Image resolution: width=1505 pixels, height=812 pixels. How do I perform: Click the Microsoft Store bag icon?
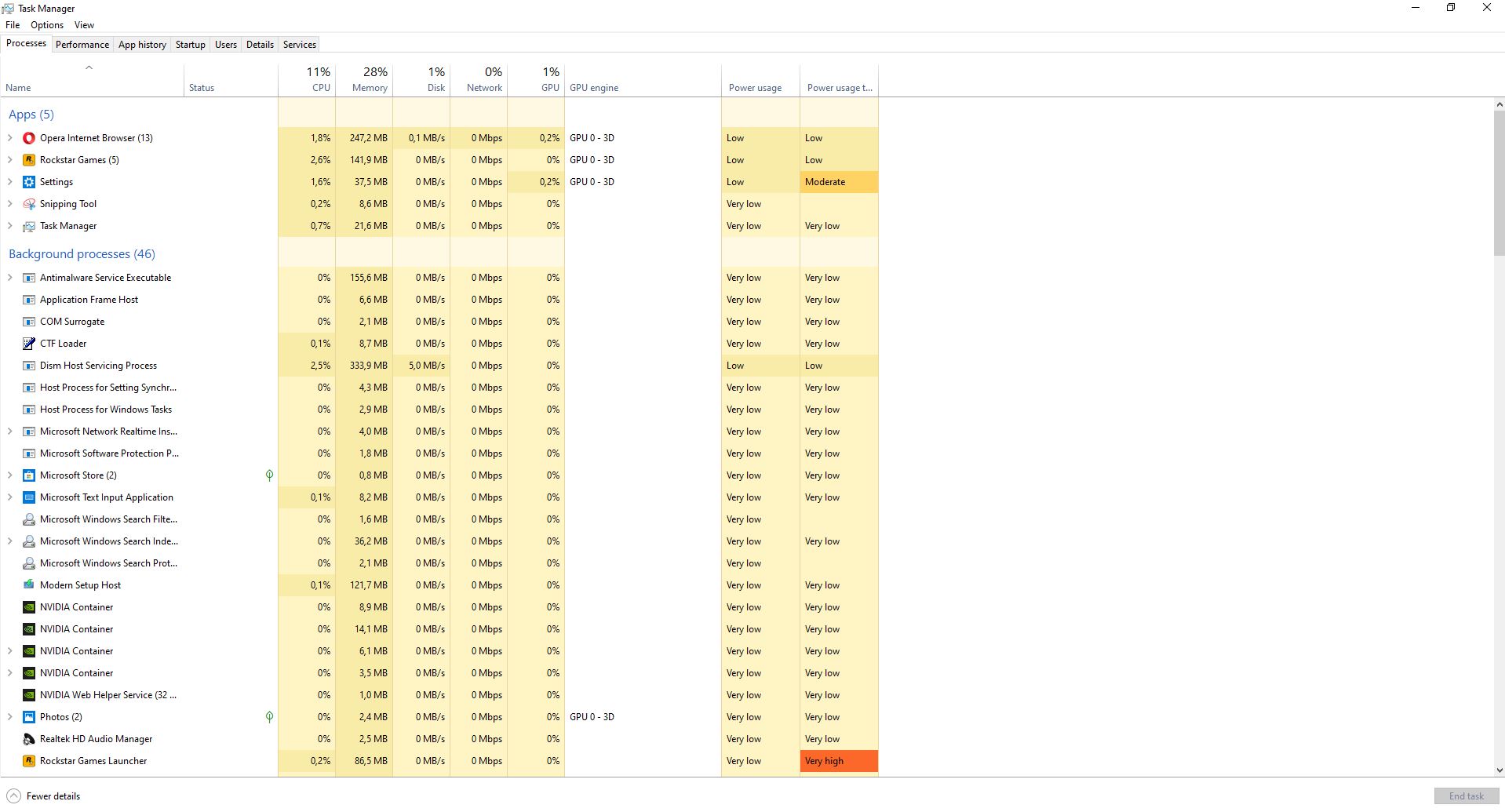tap(29, 475)
